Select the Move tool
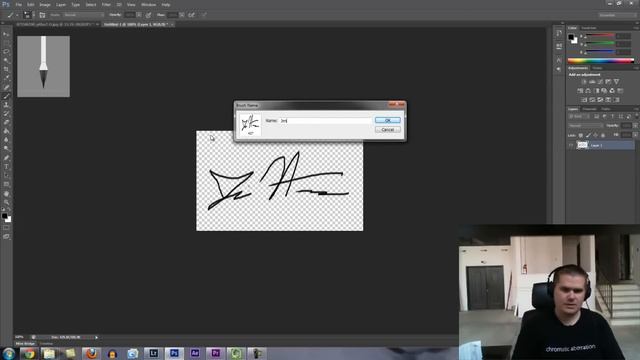This screenshot has height=360, width=640. coord(6,34)
